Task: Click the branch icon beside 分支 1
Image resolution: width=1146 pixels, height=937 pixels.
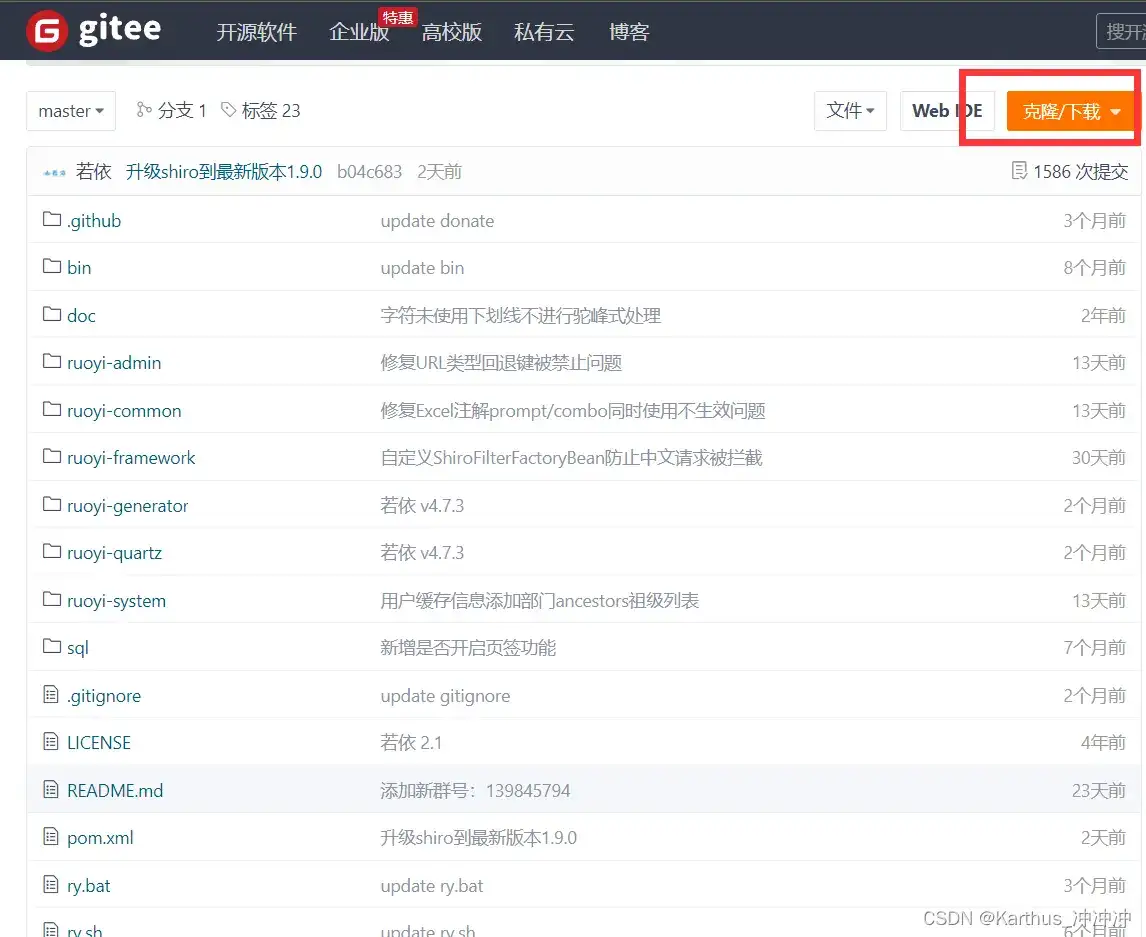Action: pyautogui.click(x=144, y=110)
